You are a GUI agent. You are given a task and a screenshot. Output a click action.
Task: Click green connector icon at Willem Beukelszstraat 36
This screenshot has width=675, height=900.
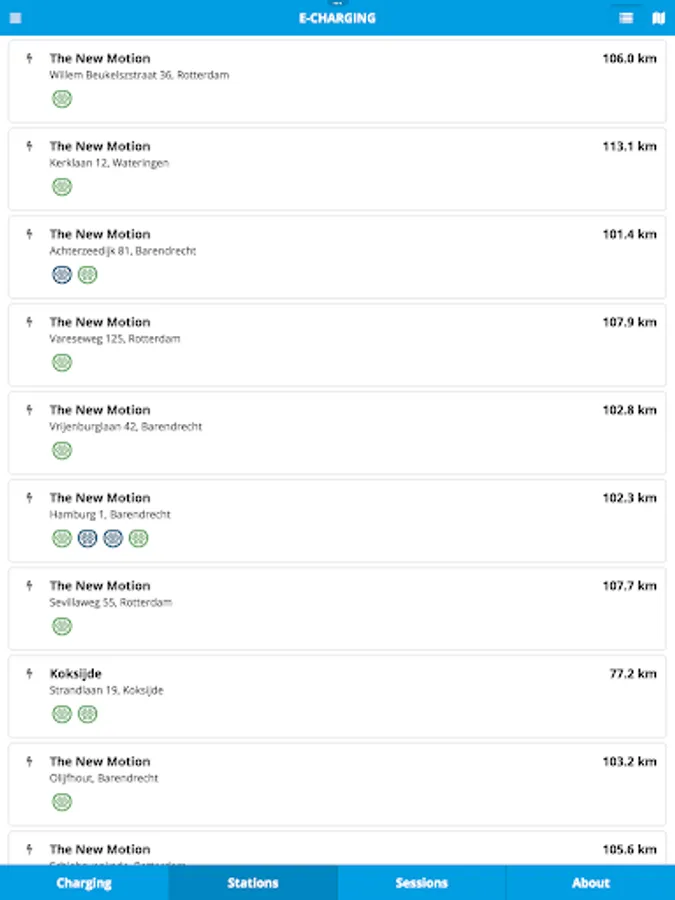pyautogui.click(x=62, y=99)
